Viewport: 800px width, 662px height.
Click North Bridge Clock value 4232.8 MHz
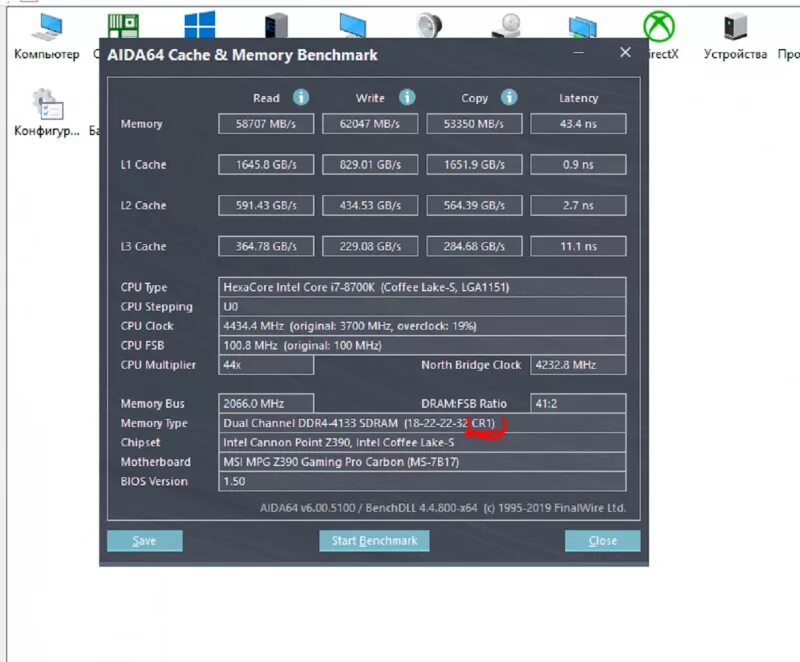pyautogui.click(x=578, y=365)
